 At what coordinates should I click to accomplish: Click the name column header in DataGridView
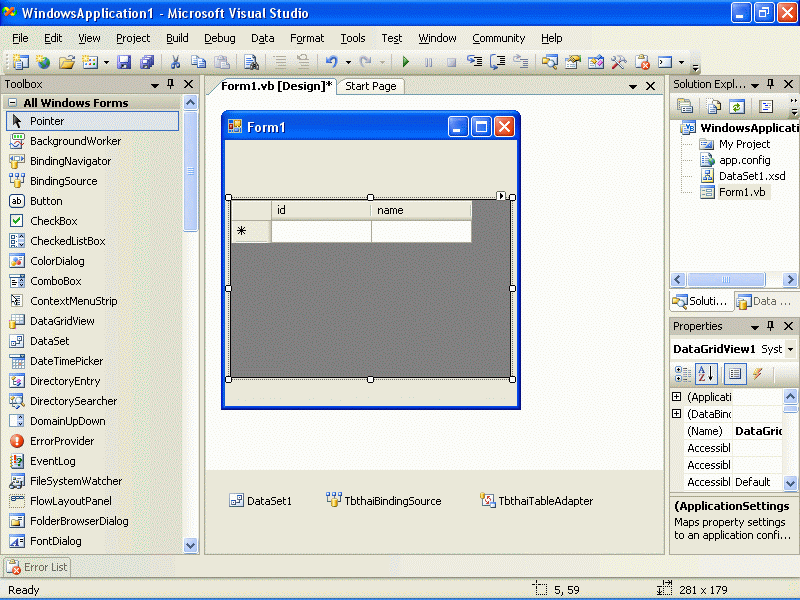pos(421,210)
